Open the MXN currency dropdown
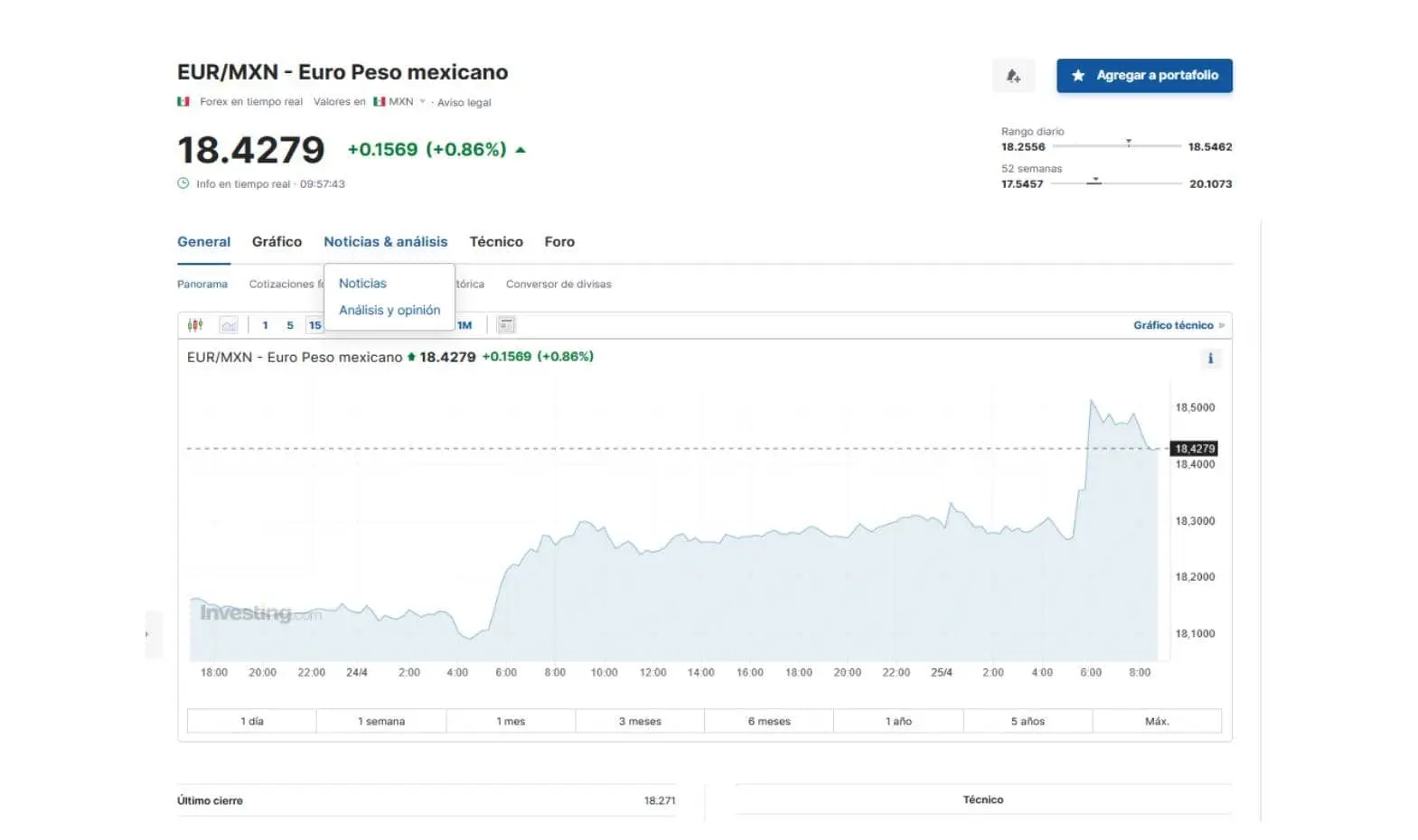This screenshot has height=840, width=1418. pyautogui.click(x=399, y=102)
